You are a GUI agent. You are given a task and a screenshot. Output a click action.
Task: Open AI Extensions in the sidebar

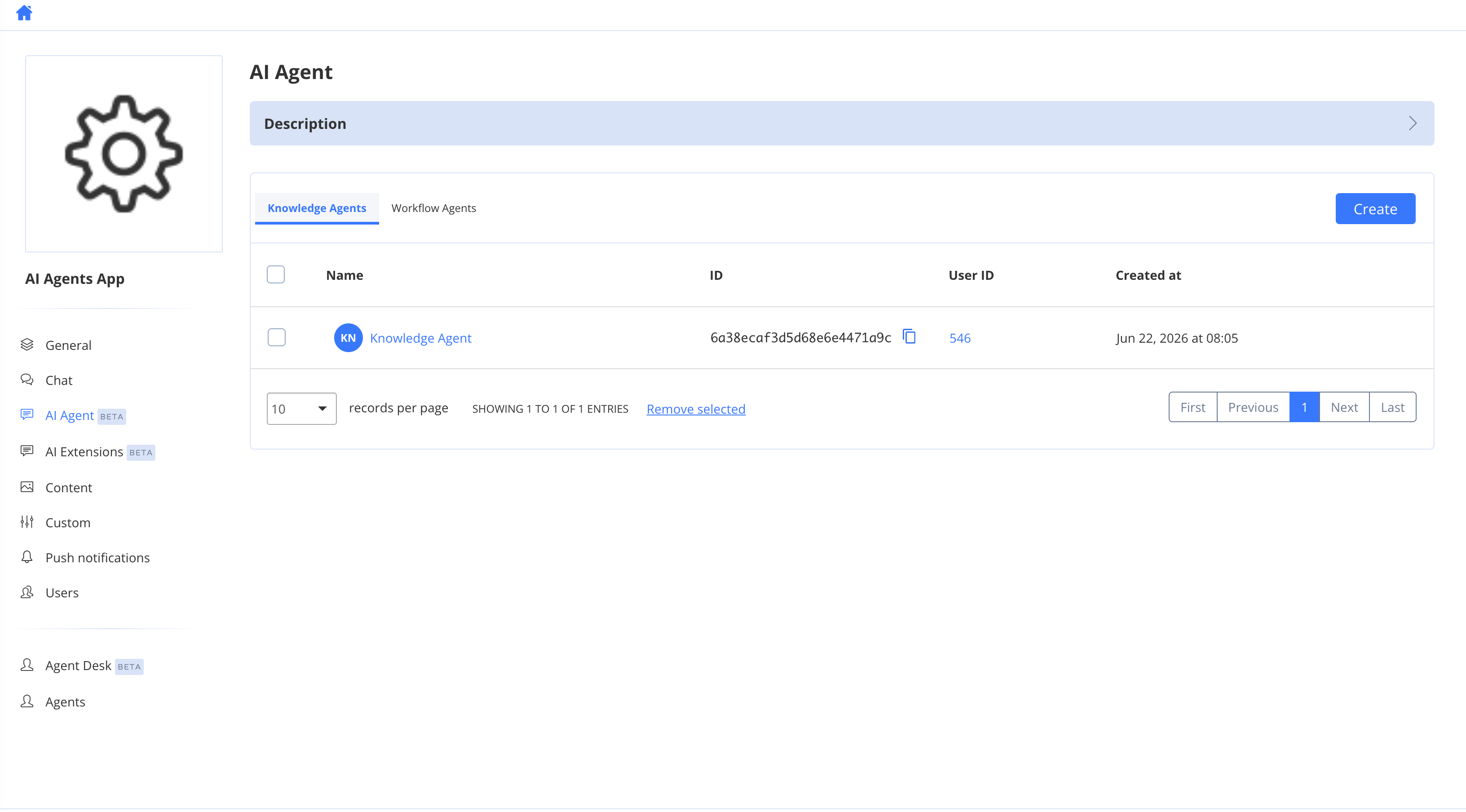[84, 452]
